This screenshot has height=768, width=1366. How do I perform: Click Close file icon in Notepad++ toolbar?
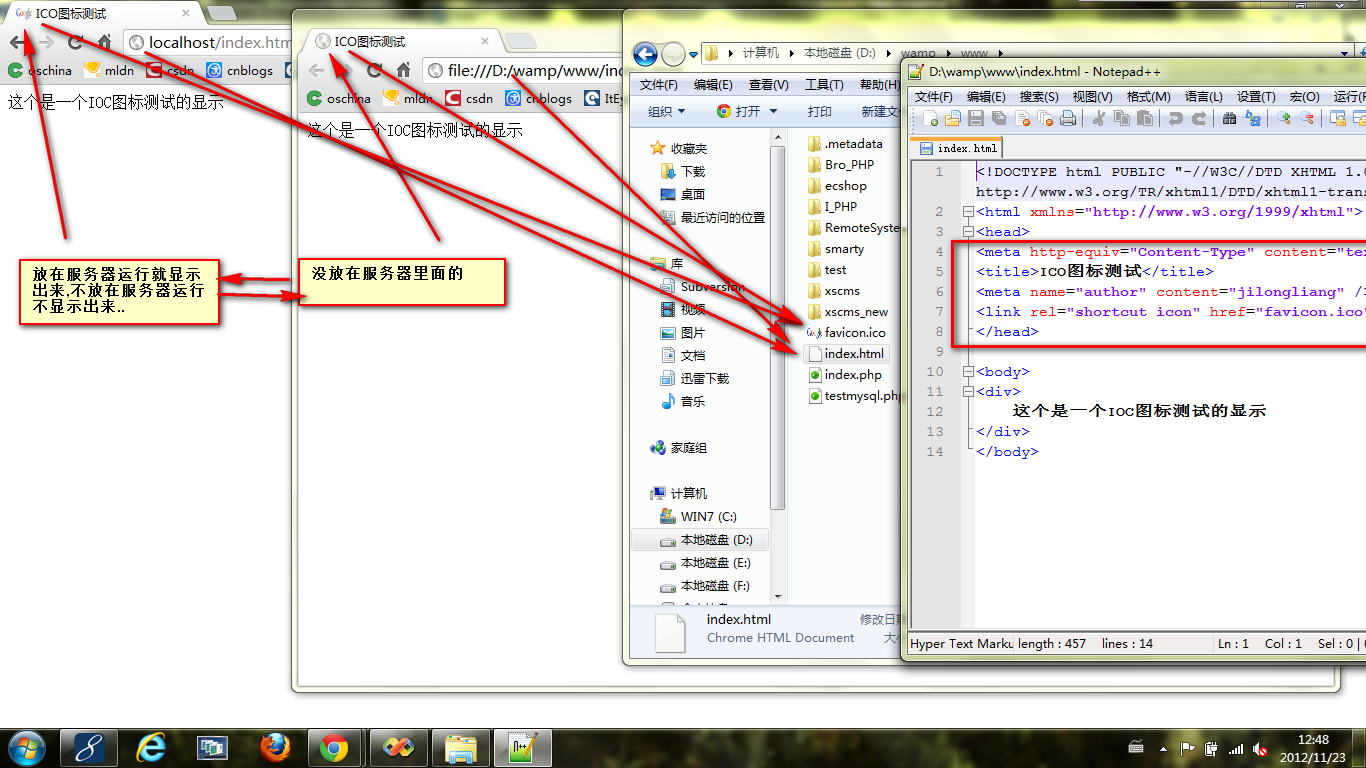pos(1022,118)
